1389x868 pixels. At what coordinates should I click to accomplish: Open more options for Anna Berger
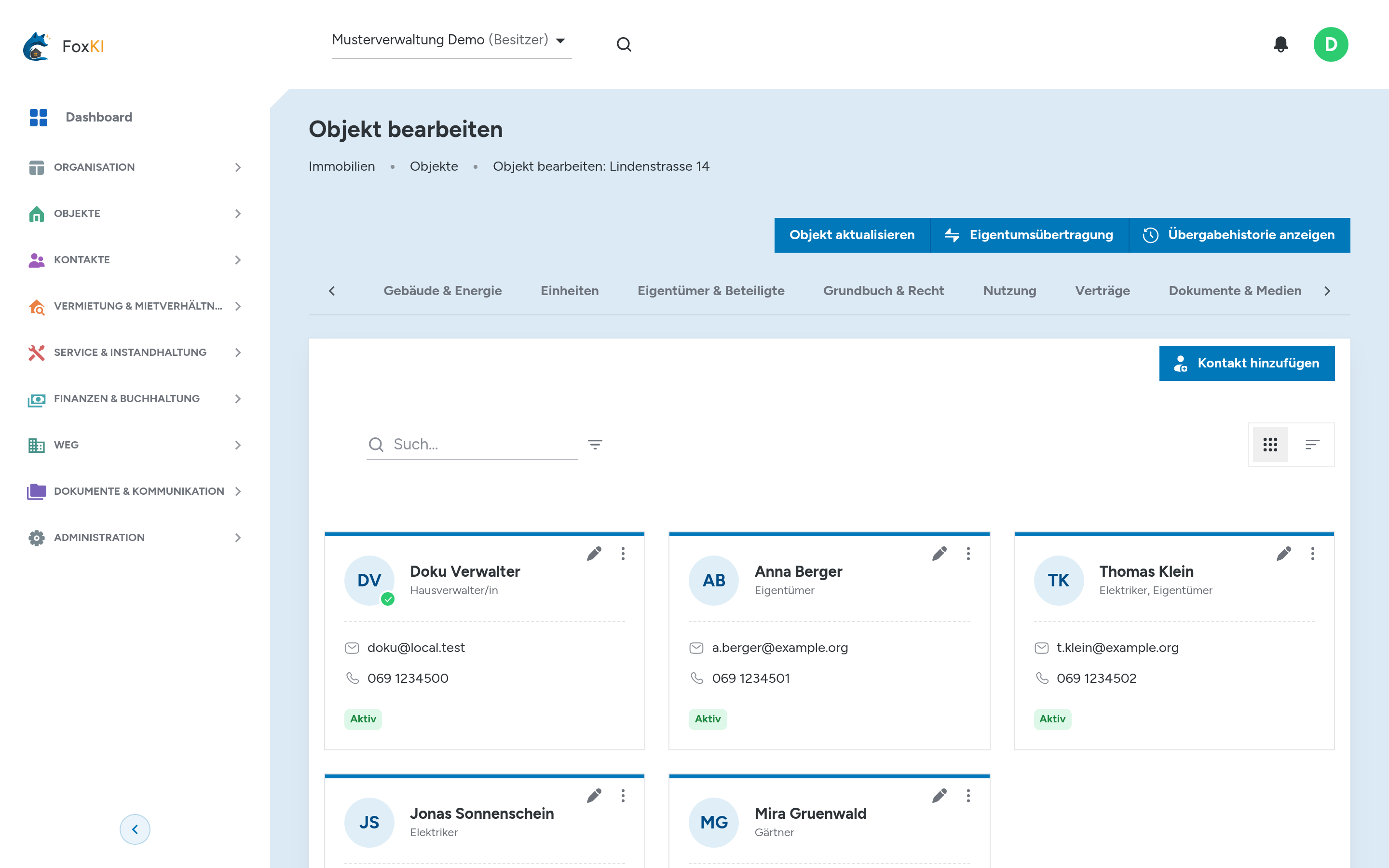pyautogui.click(x=968, y=554)
